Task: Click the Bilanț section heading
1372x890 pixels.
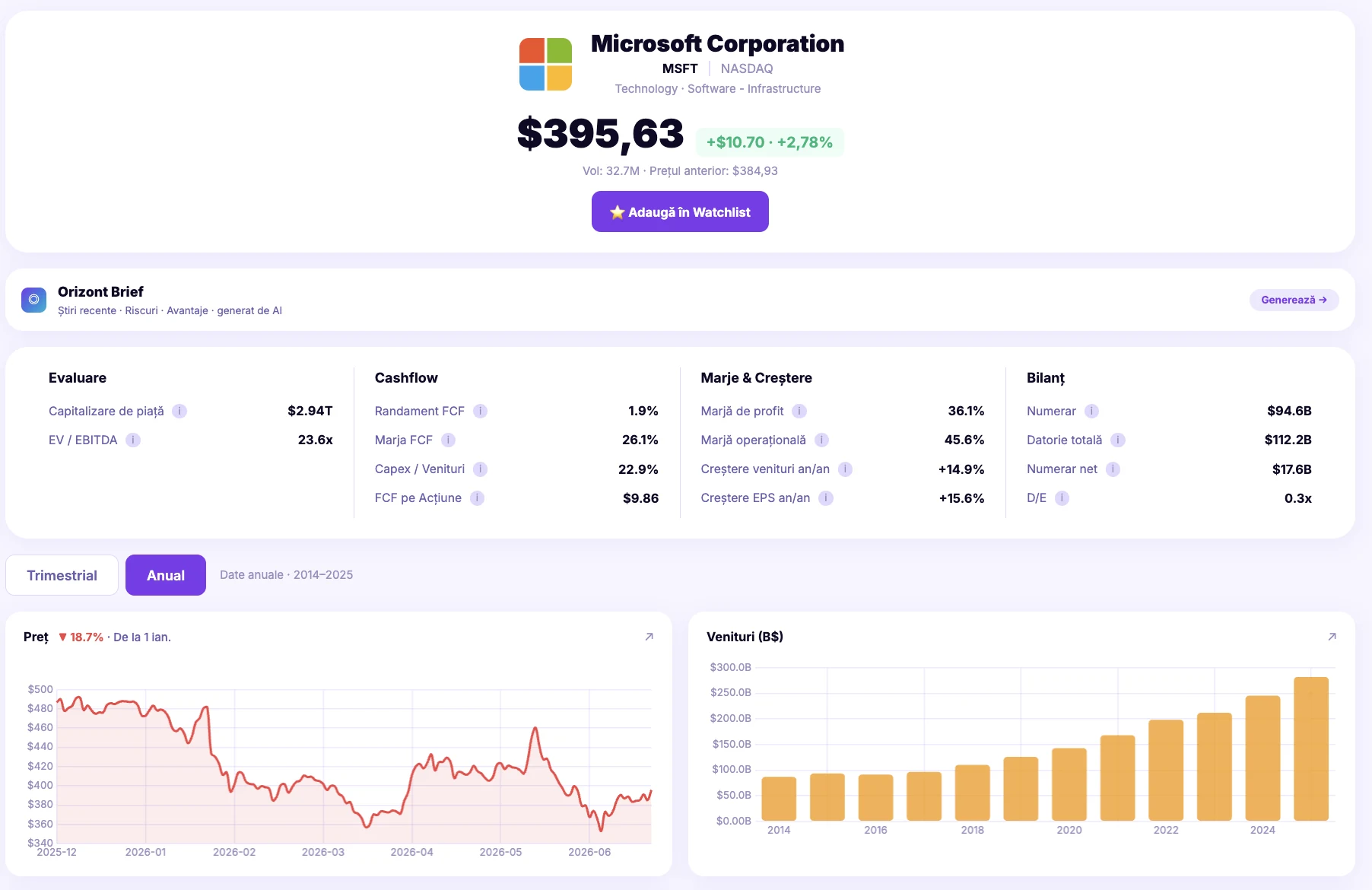Action: [x=1046, y=378]
